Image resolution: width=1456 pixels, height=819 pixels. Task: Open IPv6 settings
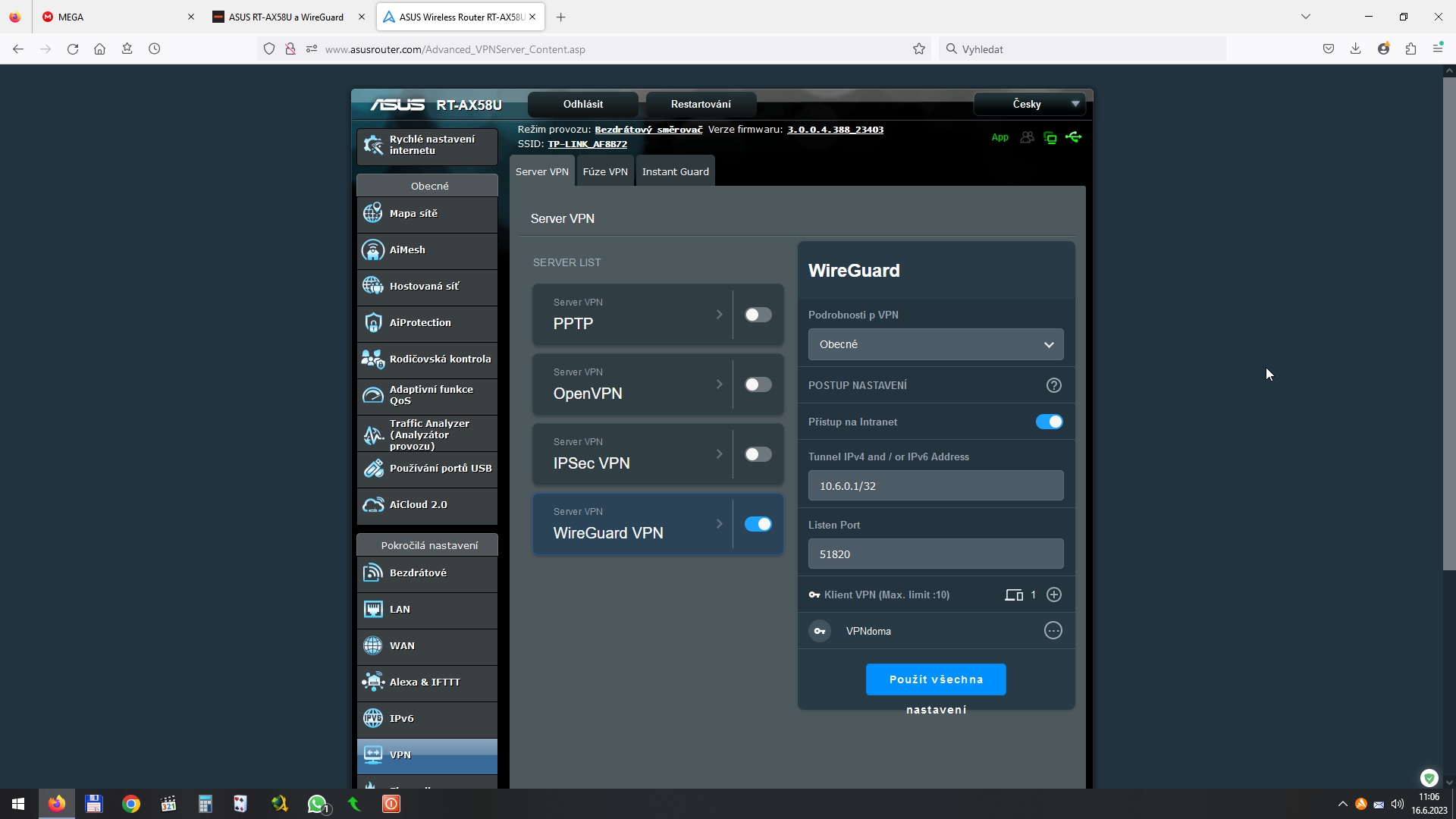[427, 719]
